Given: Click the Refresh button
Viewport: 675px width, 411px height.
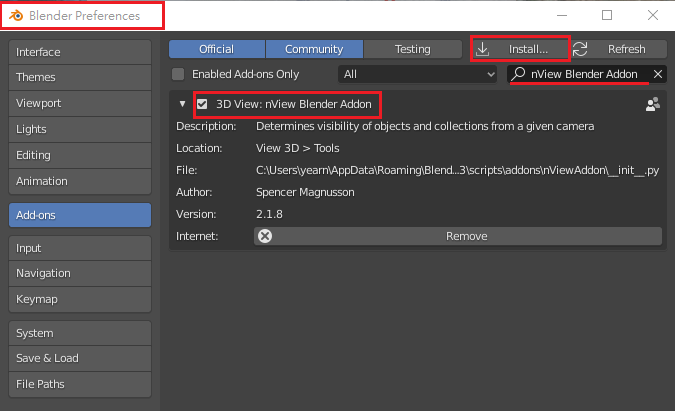Looking at the screenshot, I should click(619, 49).
